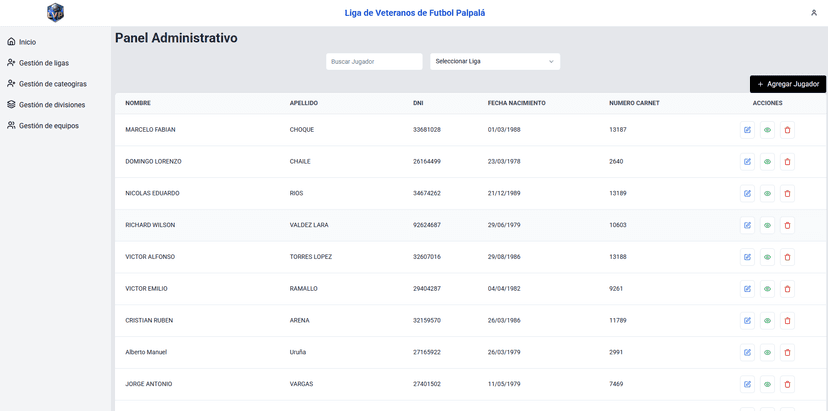Screen dimensions: 828x411
Task: Go to Inicio in the sidebar
Action: (x=27, y=42)
